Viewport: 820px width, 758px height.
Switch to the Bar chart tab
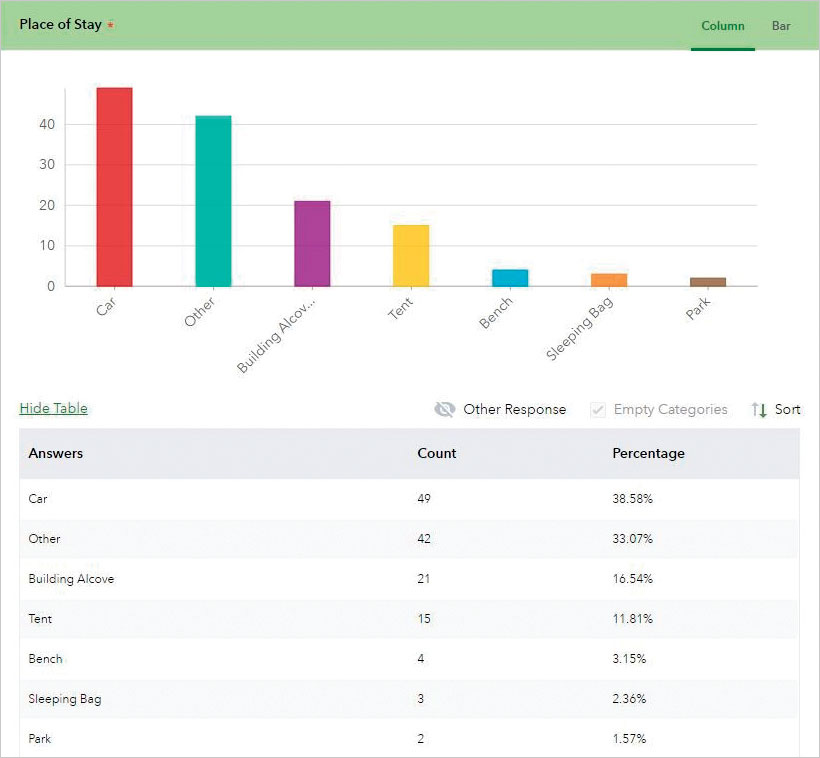tap(781, 26)
